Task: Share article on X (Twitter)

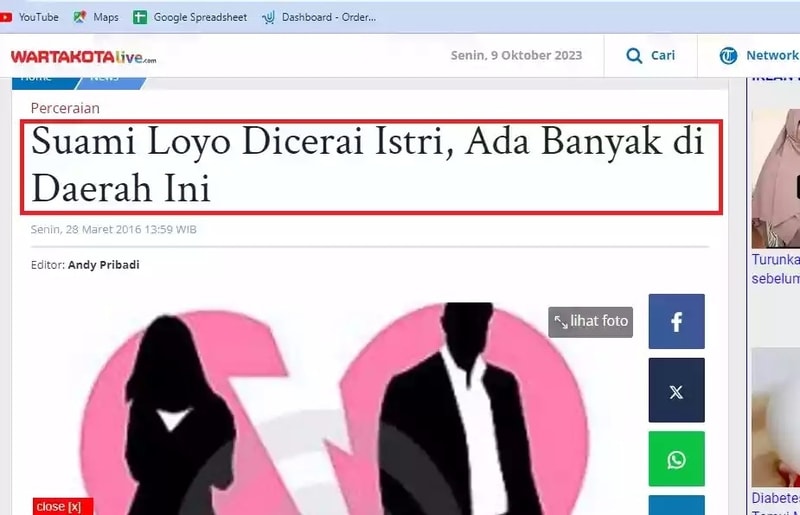Action: (x=677, y=390)
